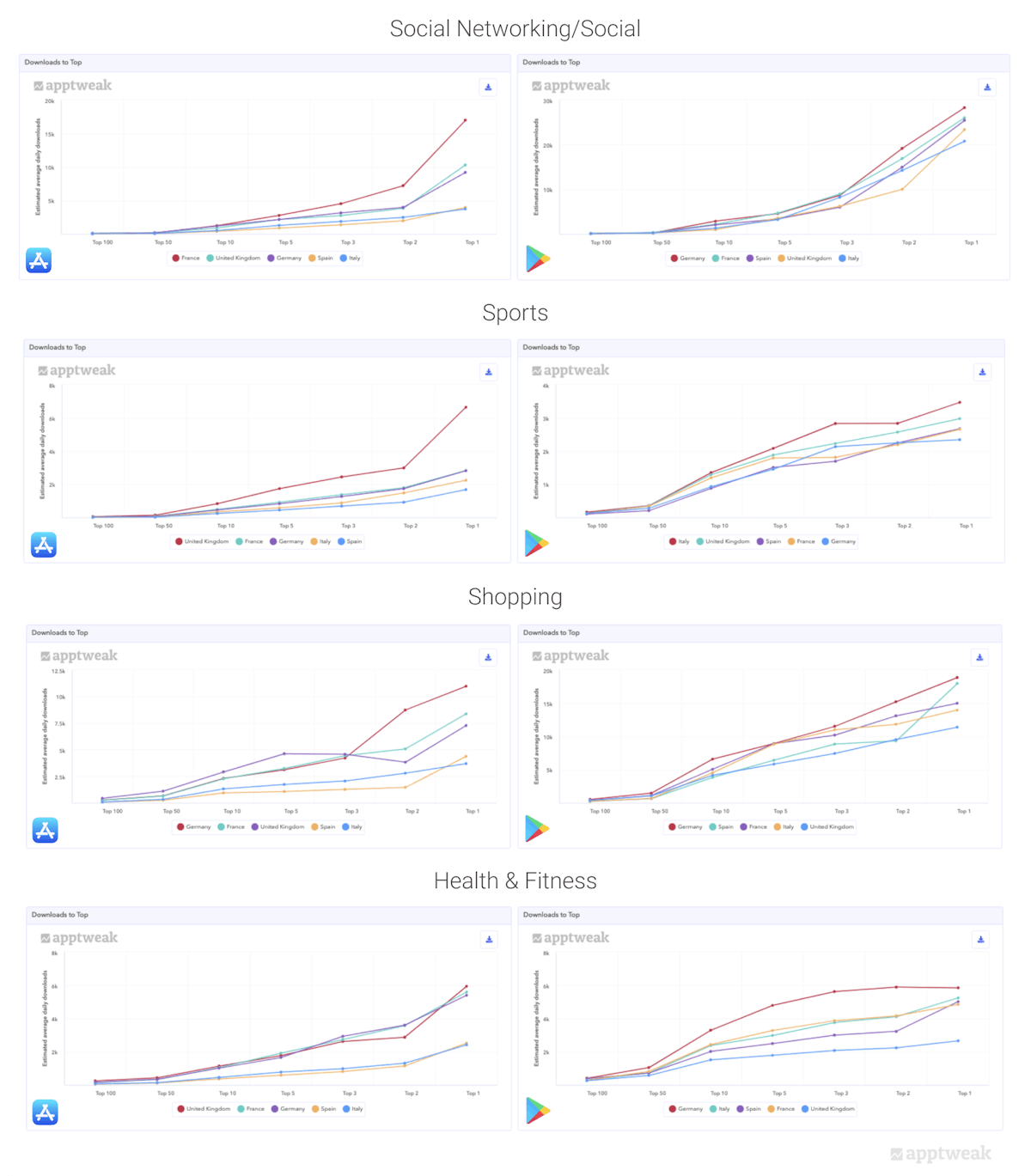Click red United Kingdom swatch in Sports App Store legend
The height and width of the screenshot is (1176, 1031).
point(179,542)
